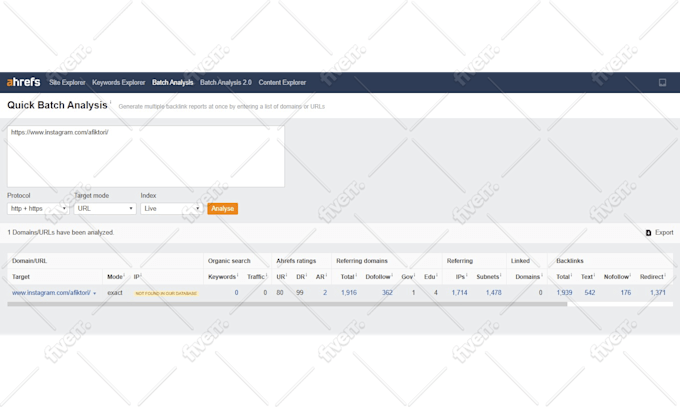Select the Batch Analysis tab

173,82
